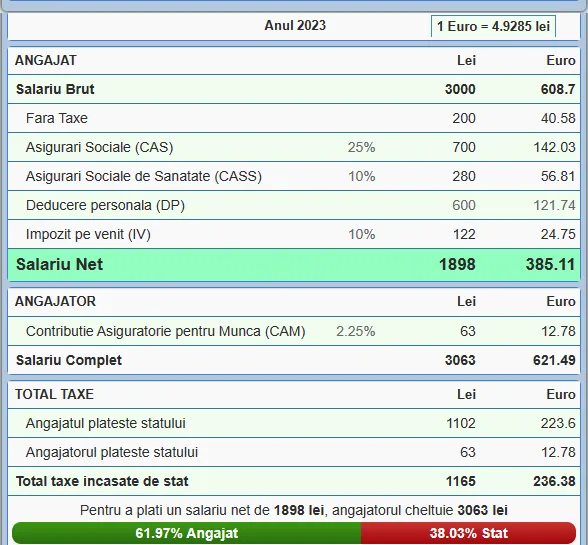The image size is (588, 545).
Task: Click 'Asigurari Sociale (CAS)' label
Action: pyautogui.click(x=99, y=147)
